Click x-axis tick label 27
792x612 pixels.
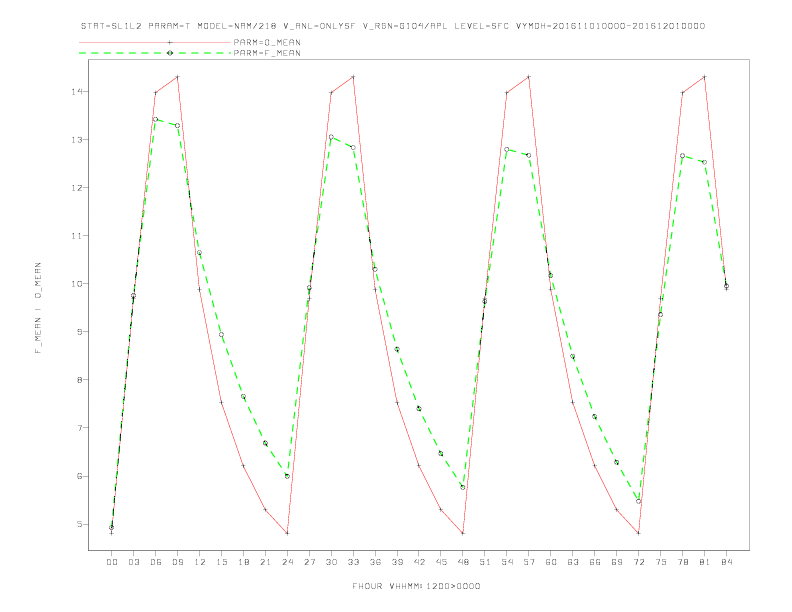tap(309, 562)
